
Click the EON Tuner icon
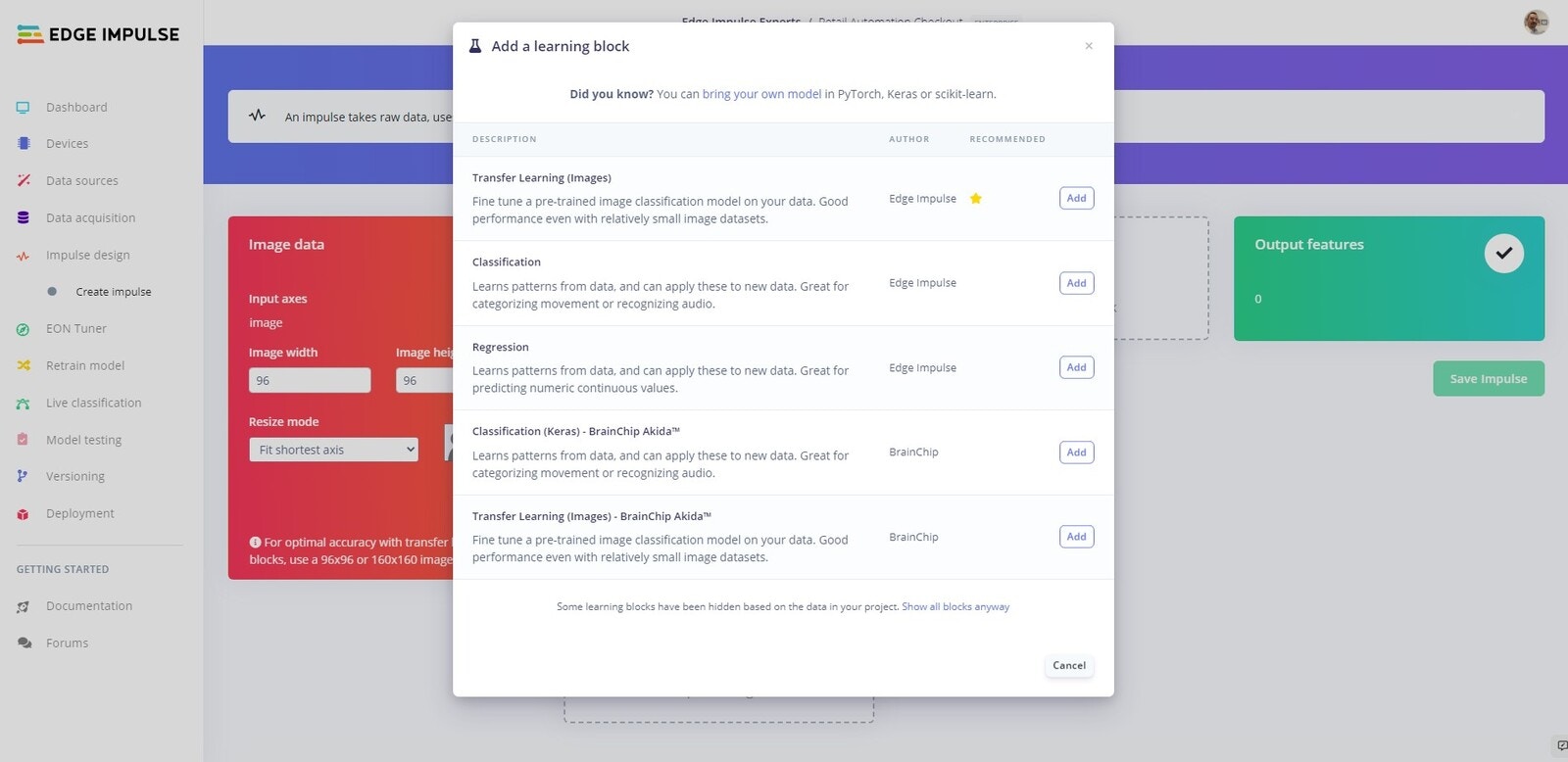point(24,329)
